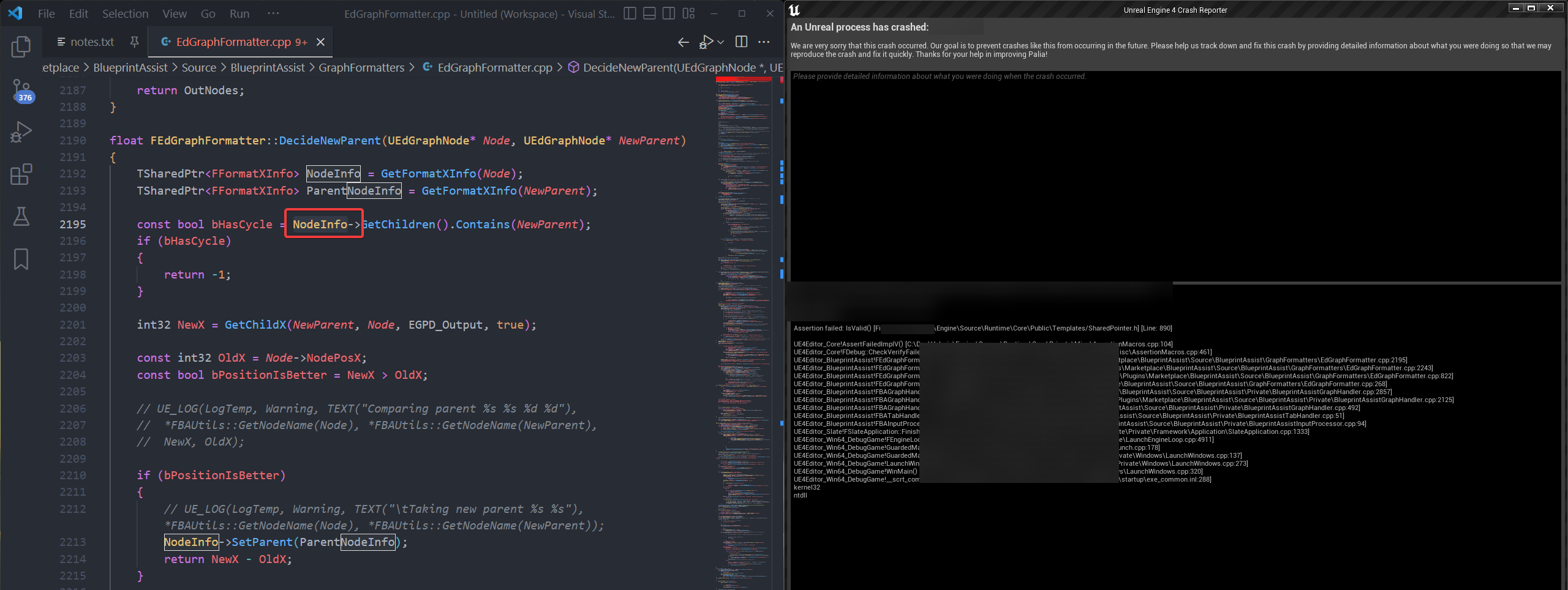Open the Testing flask view
1568x590 pixels.
[x=21, y=216]
